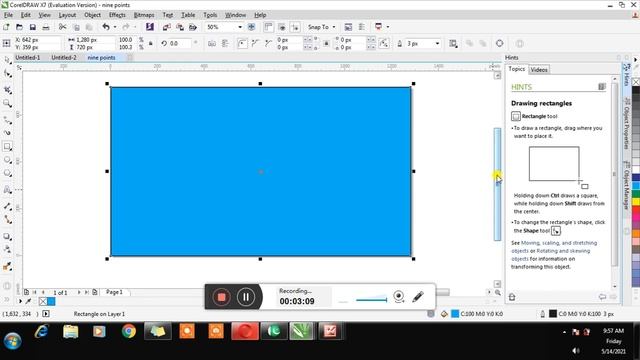The image size is (640, 360).
Task: Select the Parallel Dimension tool
Action: coord(7,206)
